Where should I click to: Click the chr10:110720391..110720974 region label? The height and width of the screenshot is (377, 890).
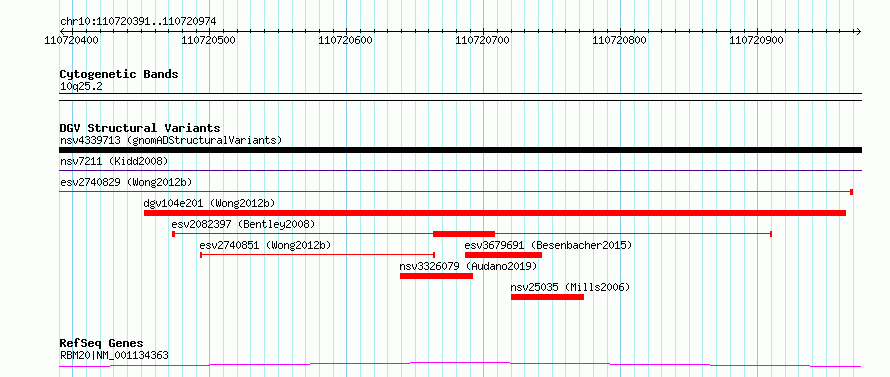point(138,22)
